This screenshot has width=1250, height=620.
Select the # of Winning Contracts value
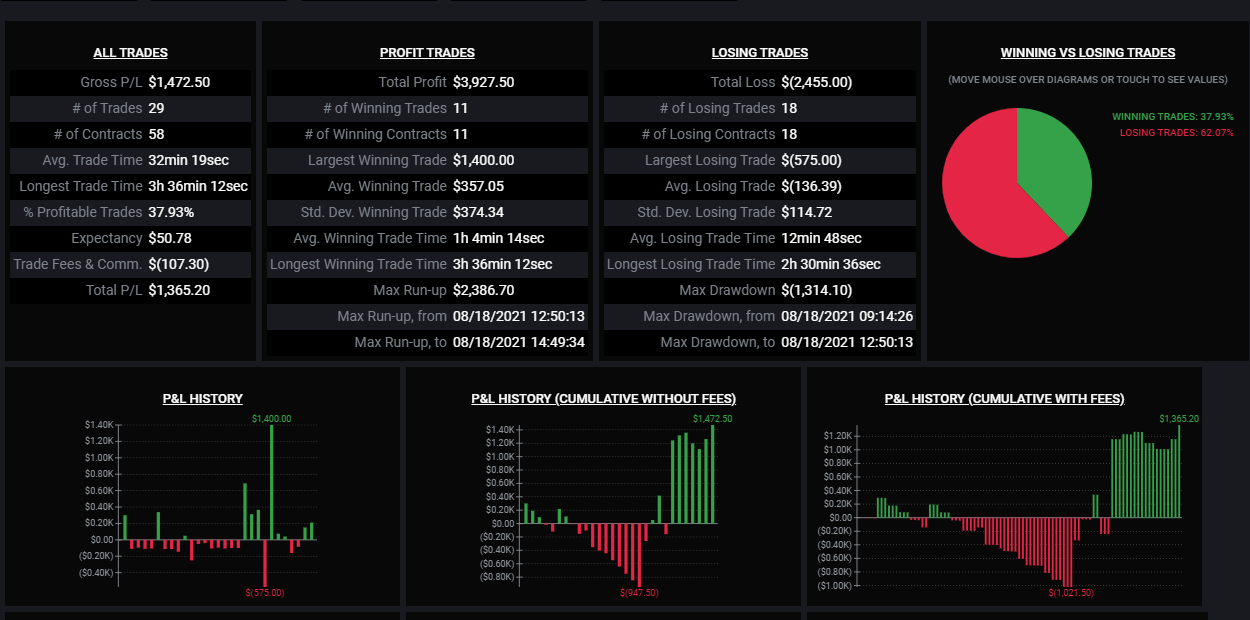click(460, 134)
